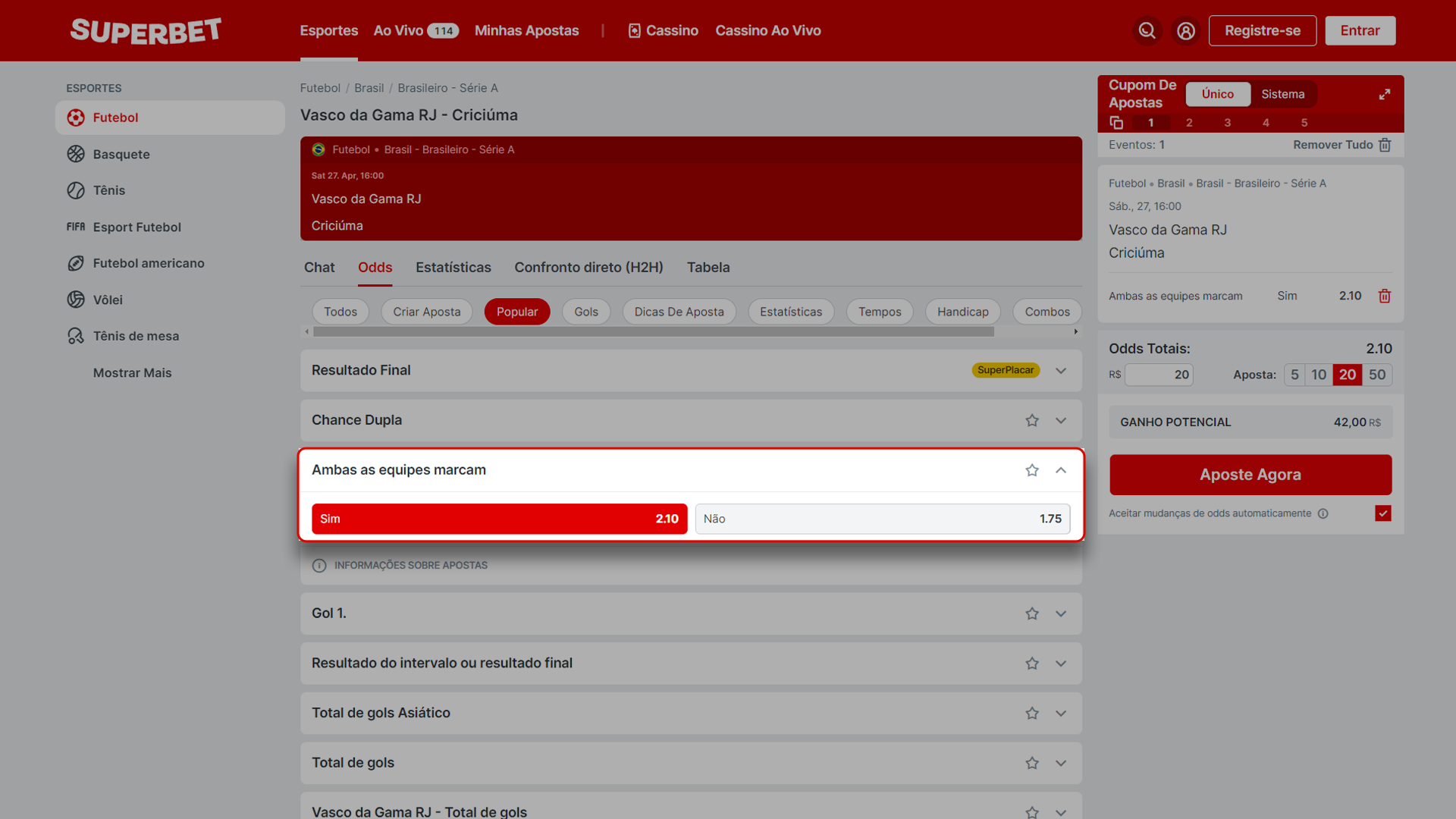Viewport: 1456px width, 819px height.
Task: Collapse Ambas as equipes marcam chevron
Action: pos(1061,470)
